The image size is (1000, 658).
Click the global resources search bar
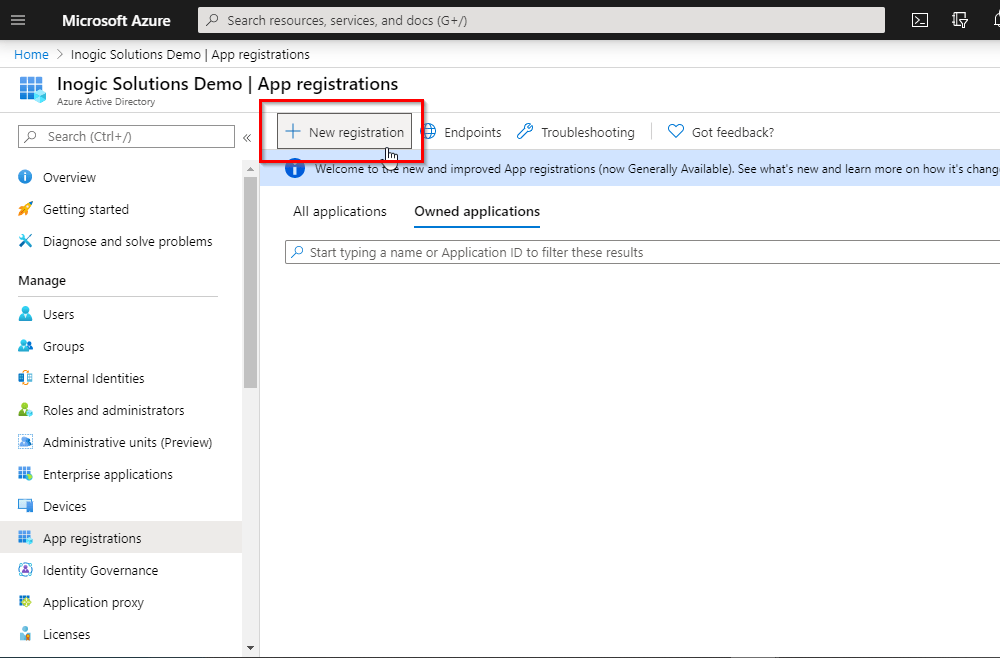pos(540,19)
